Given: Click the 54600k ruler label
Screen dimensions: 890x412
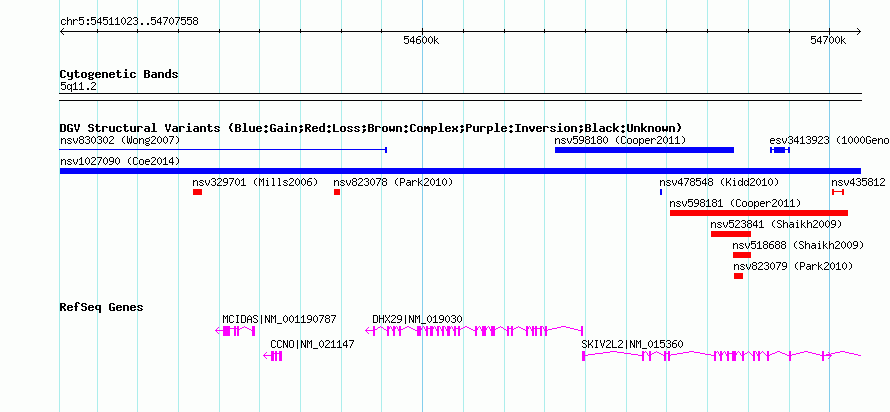Looking at the screenshot, I should pos(421,41).
